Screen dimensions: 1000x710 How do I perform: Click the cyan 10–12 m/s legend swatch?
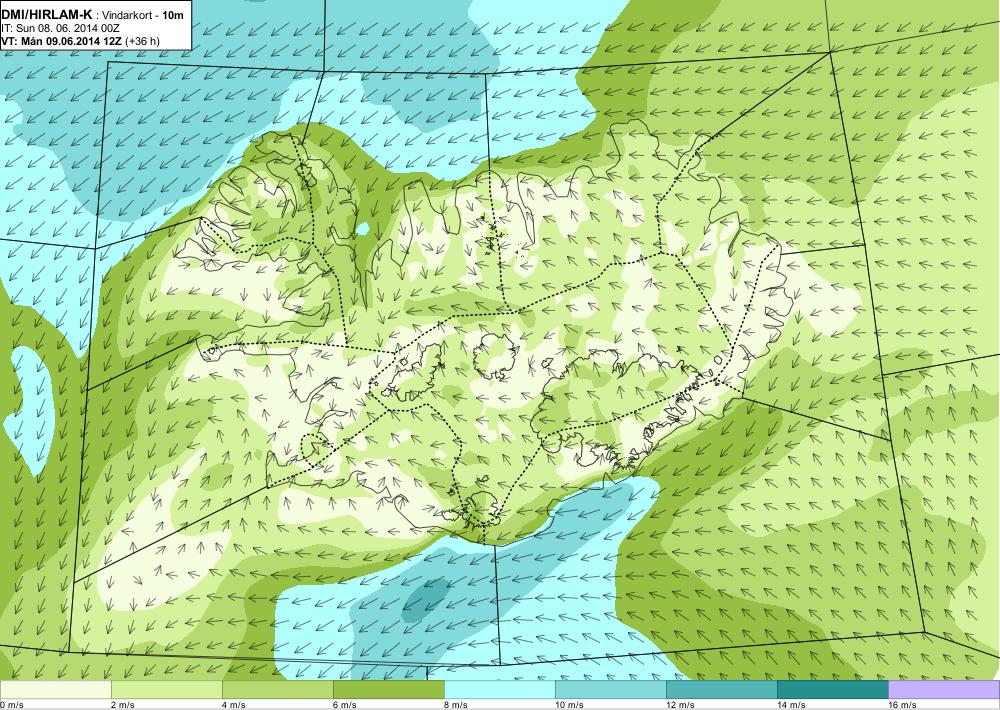click(610, 690)
